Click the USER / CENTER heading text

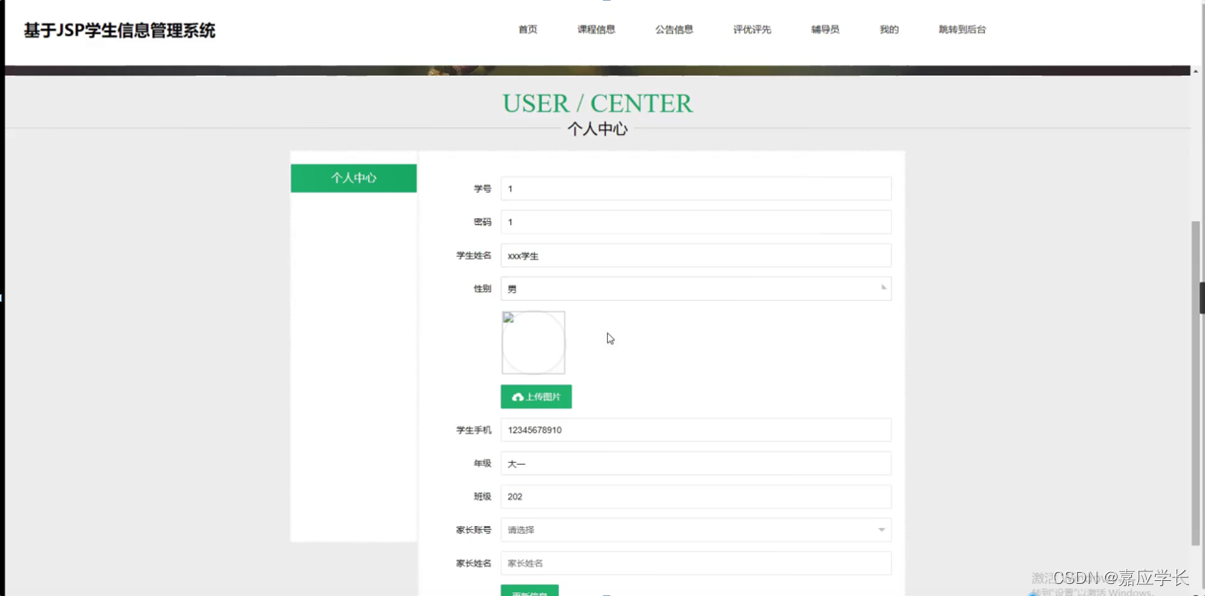597,103
